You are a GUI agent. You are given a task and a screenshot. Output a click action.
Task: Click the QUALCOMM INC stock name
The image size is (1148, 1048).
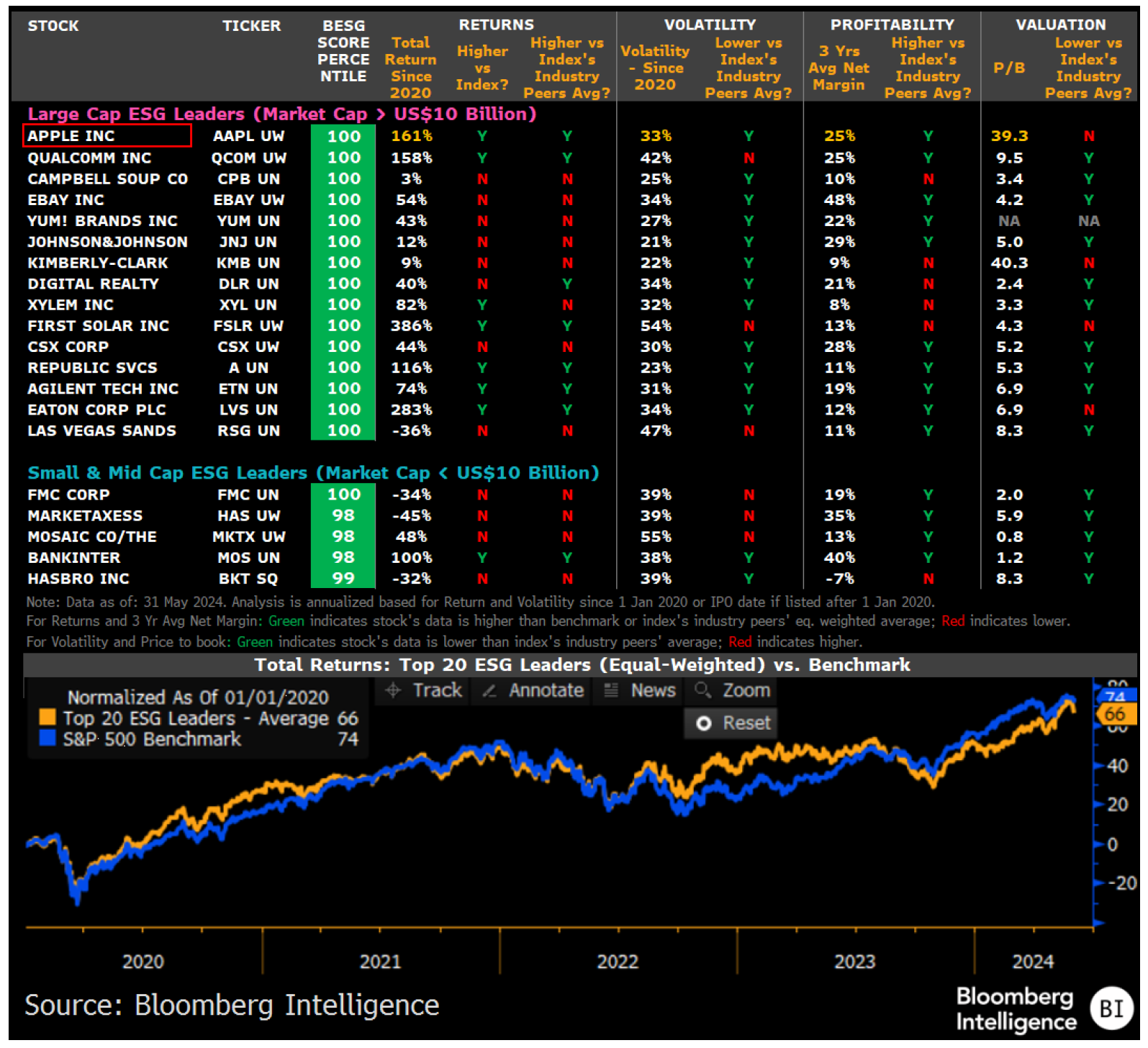[x=89, y=158]
